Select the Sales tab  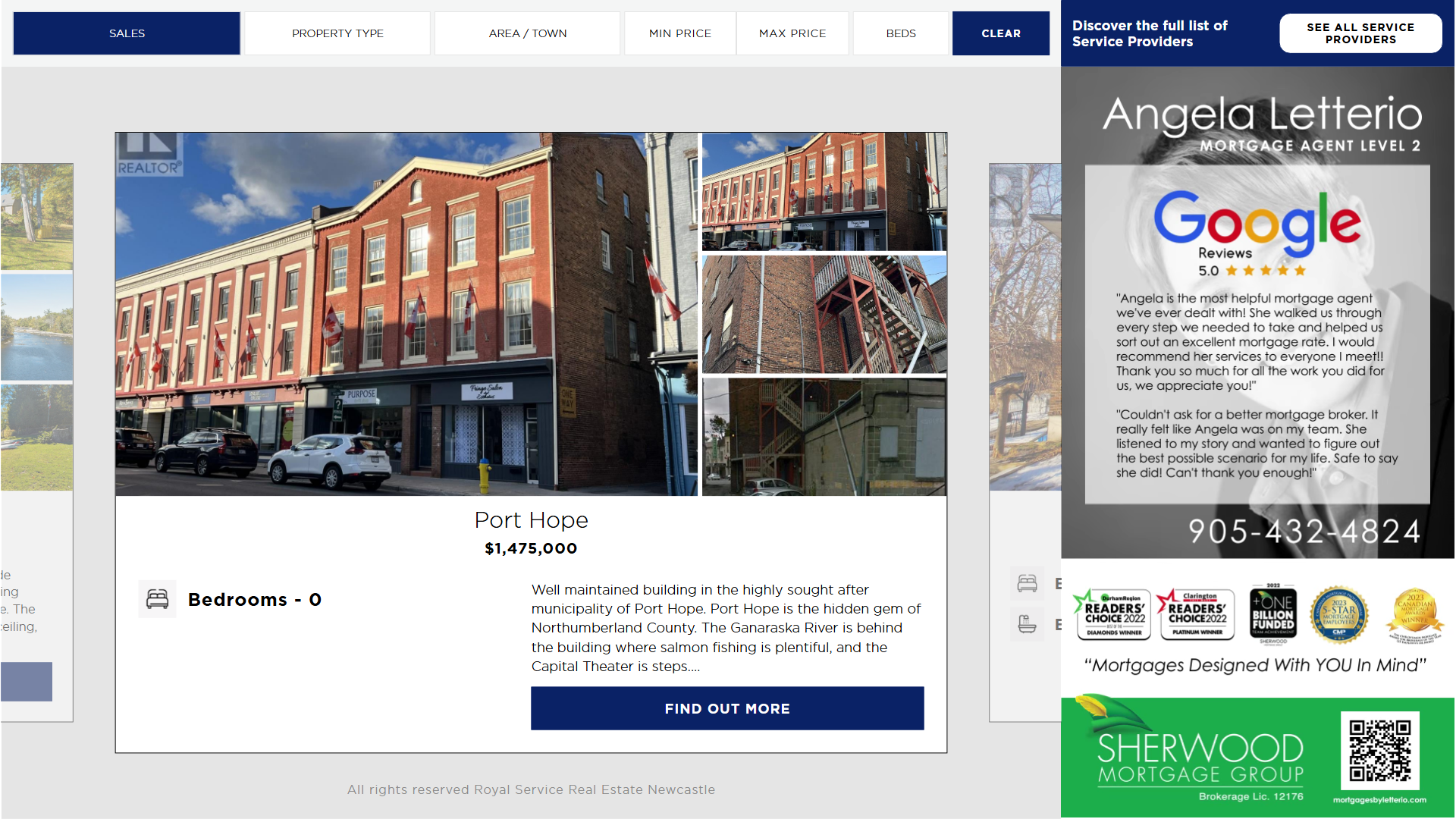click(x=127, y=33)
